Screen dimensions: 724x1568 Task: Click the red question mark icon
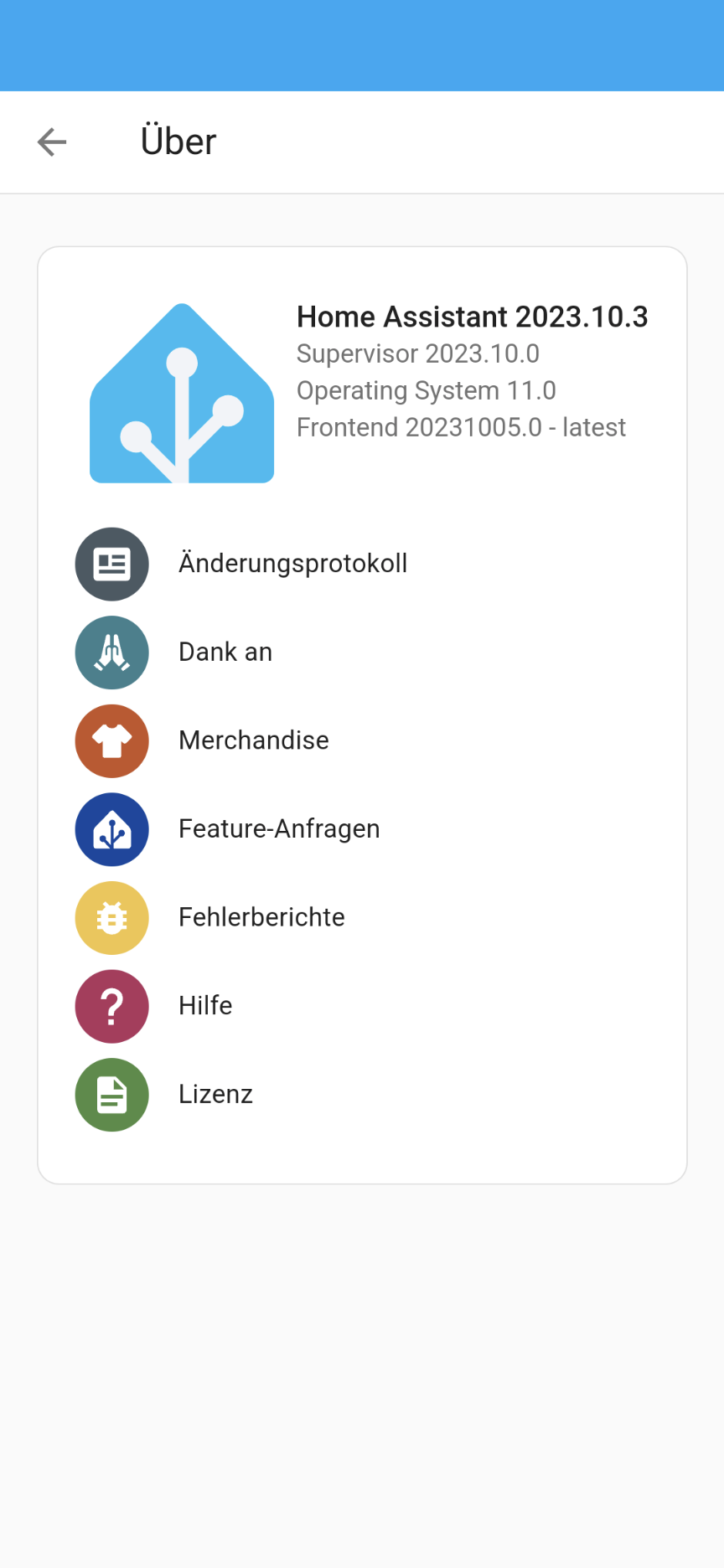click(x=112, y=1006)
